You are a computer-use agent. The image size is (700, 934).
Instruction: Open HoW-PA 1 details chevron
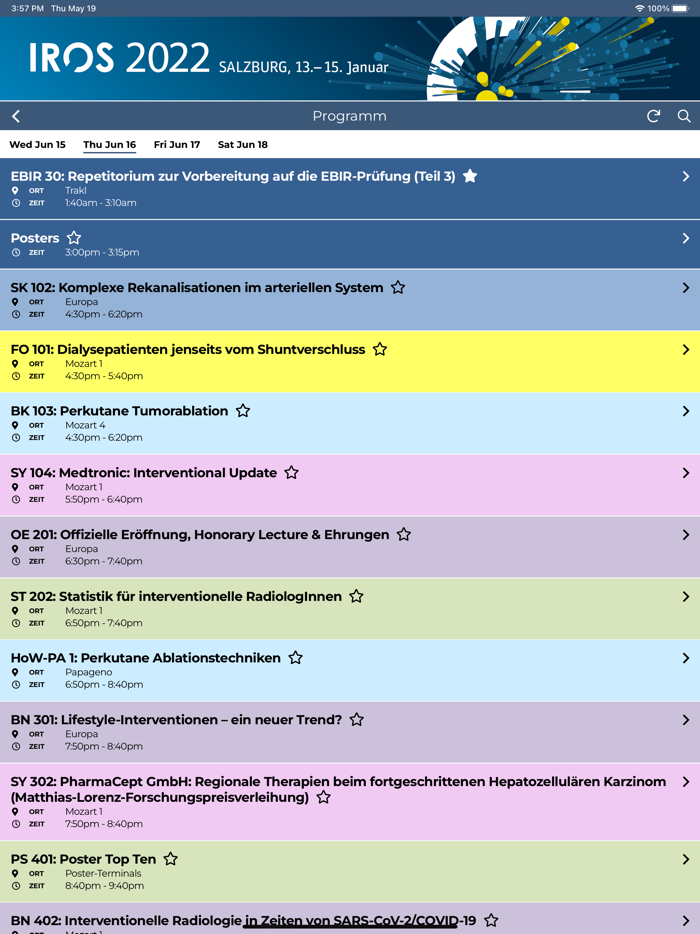pos(686,658)
